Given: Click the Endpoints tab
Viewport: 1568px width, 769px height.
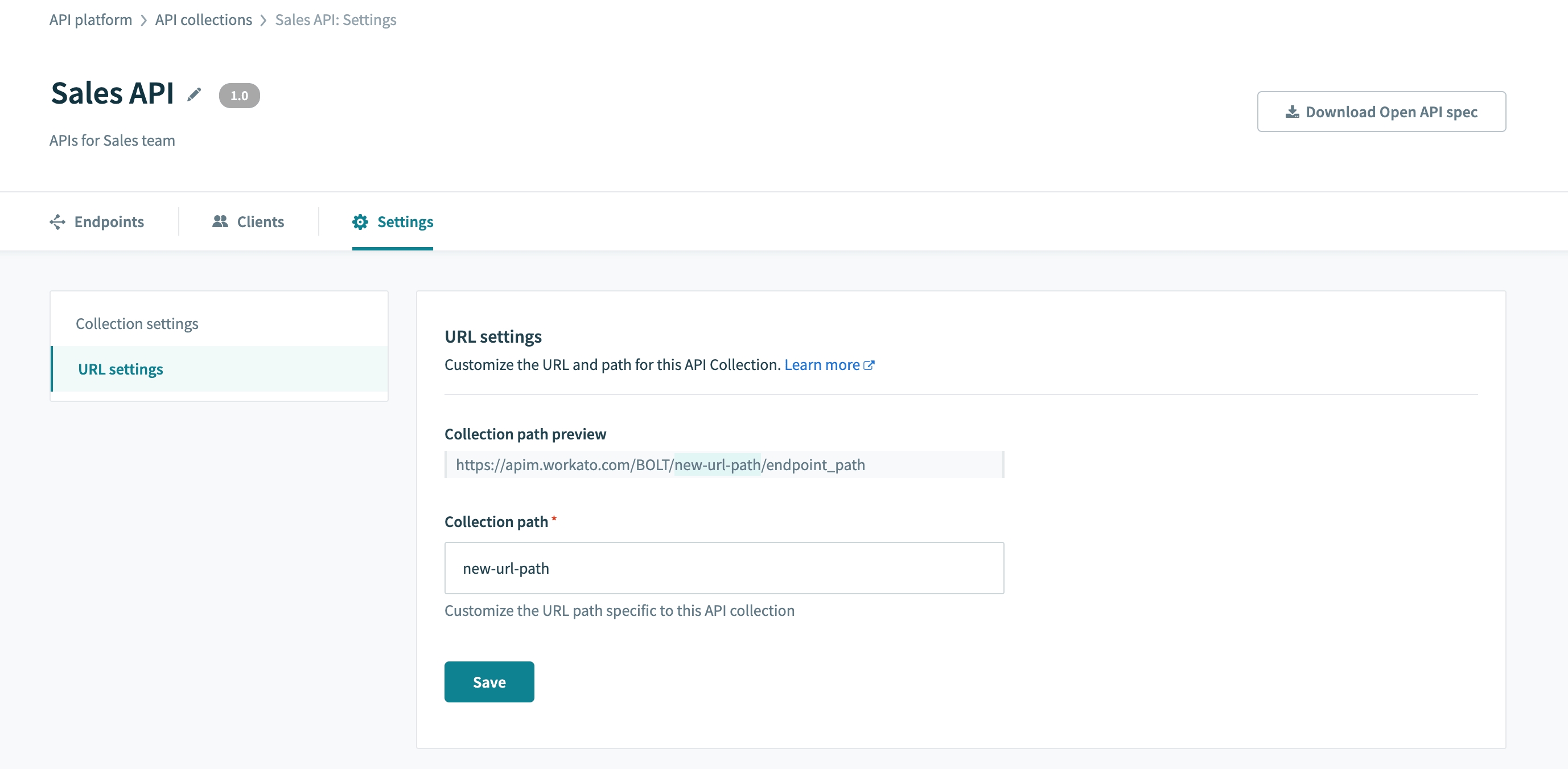Looking at the screenshot, I should pyautogui.click(x=97, y=221).
